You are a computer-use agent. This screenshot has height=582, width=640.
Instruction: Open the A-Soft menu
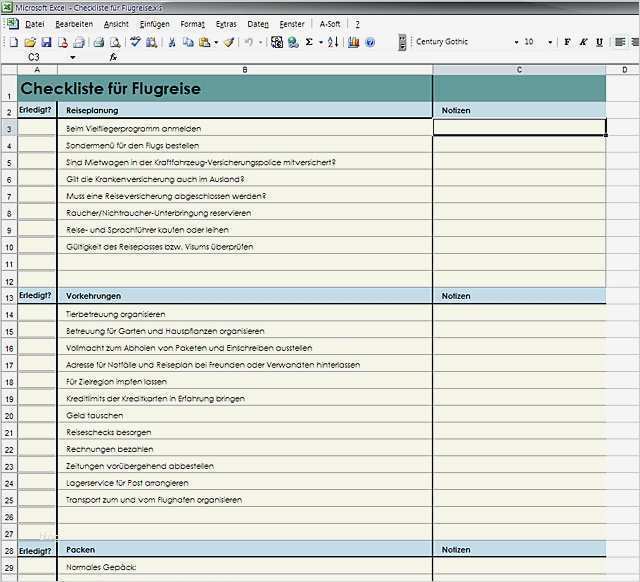point(329,24)
